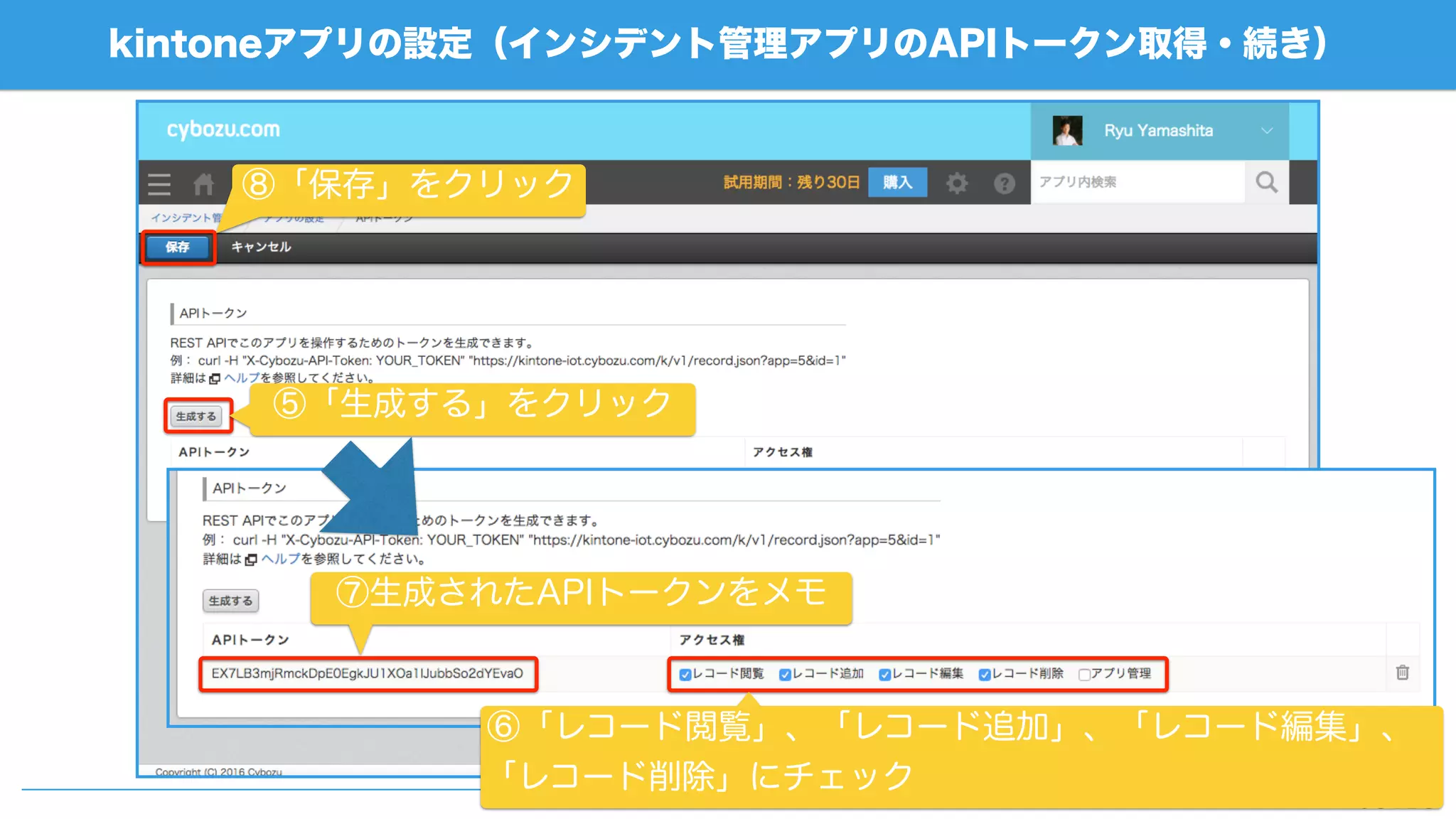Open the settings gear icon
The width and height of the screenshot is (1456, 819).
pos(957,183)
